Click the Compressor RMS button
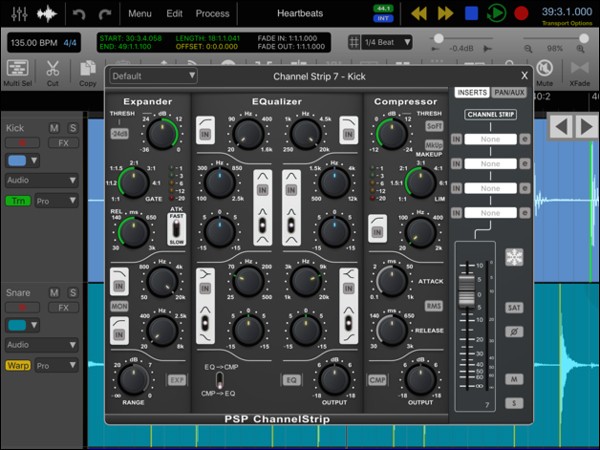 coord(434,306)
